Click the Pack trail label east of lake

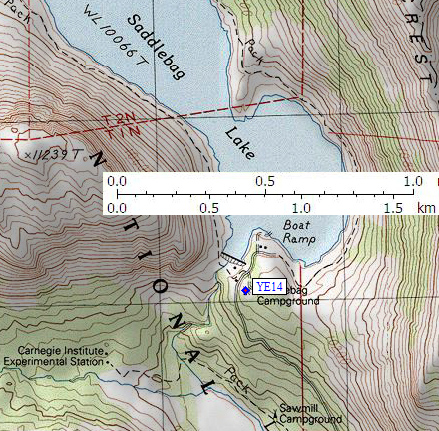coord(254,51)
